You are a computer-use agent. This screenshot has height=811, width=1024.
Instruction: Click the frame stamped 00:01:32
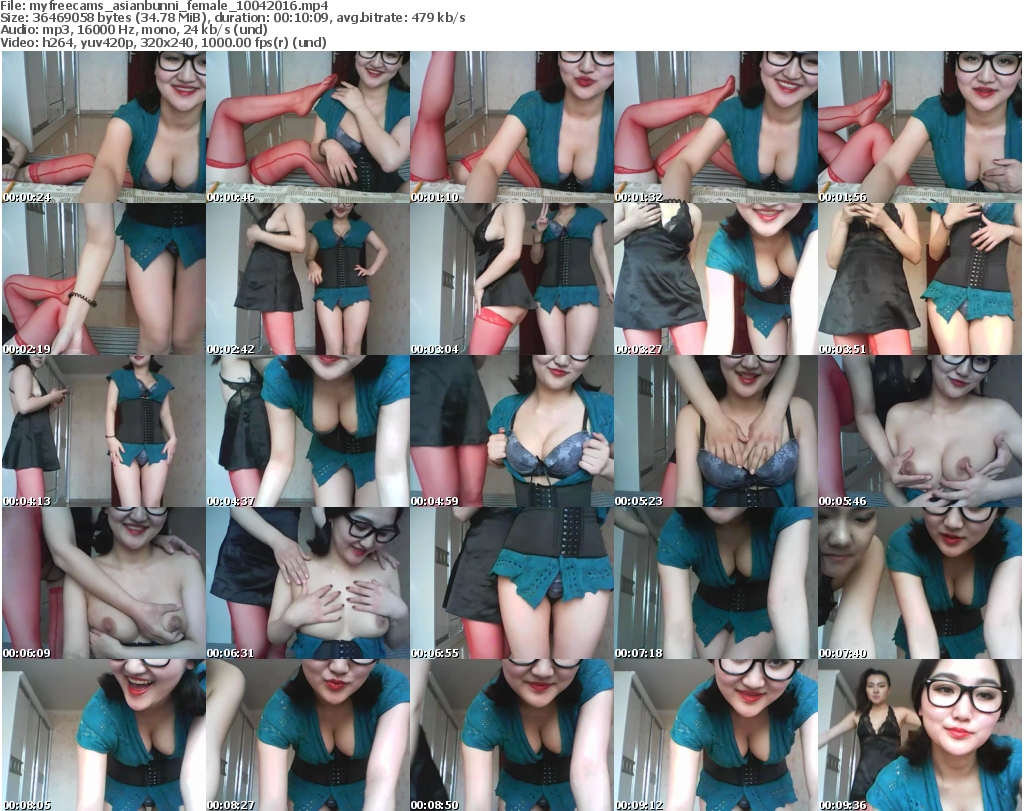(715, 127)
